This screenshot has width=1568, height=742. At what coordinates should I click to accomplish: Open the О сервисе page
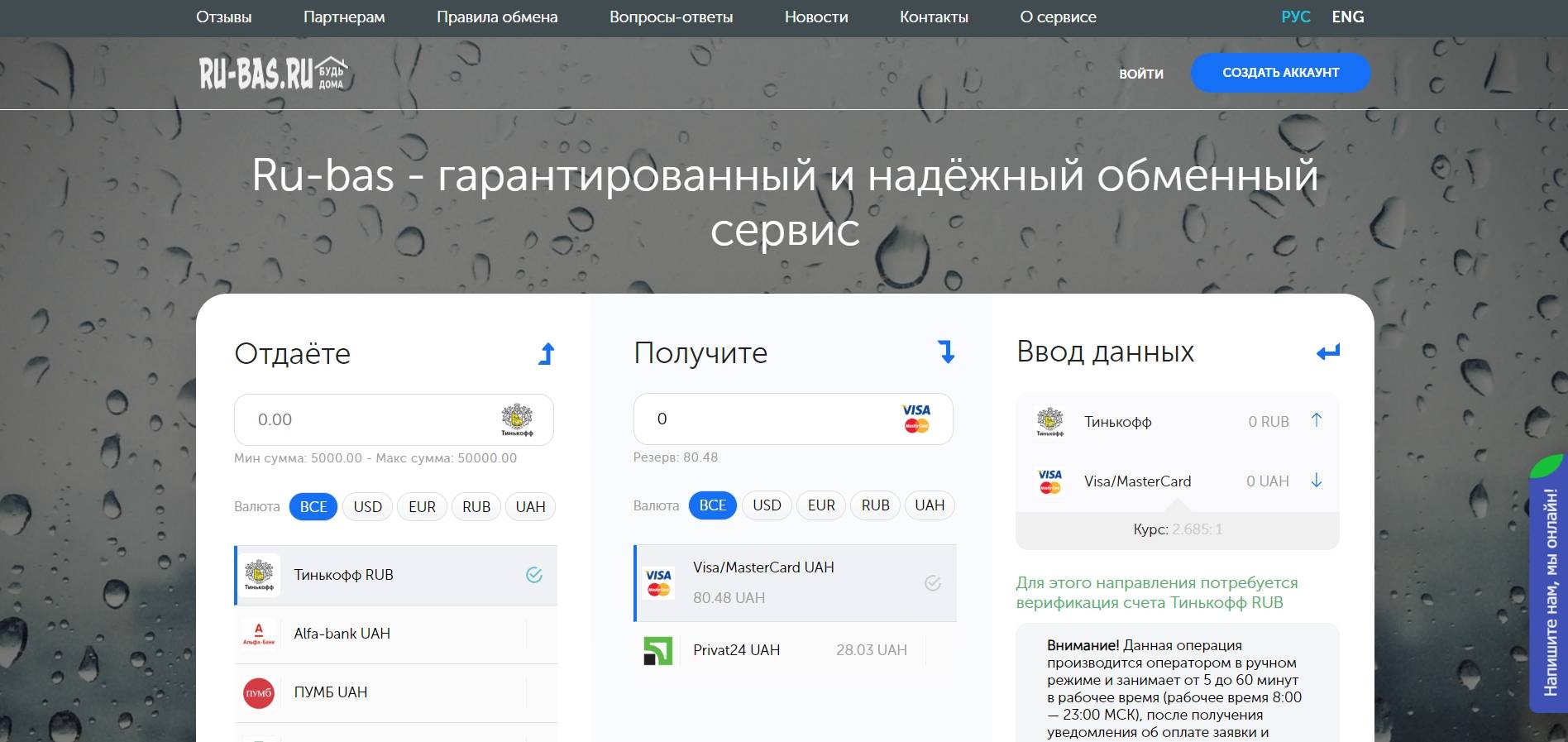pyautogui.click(x=1058, y=17)
